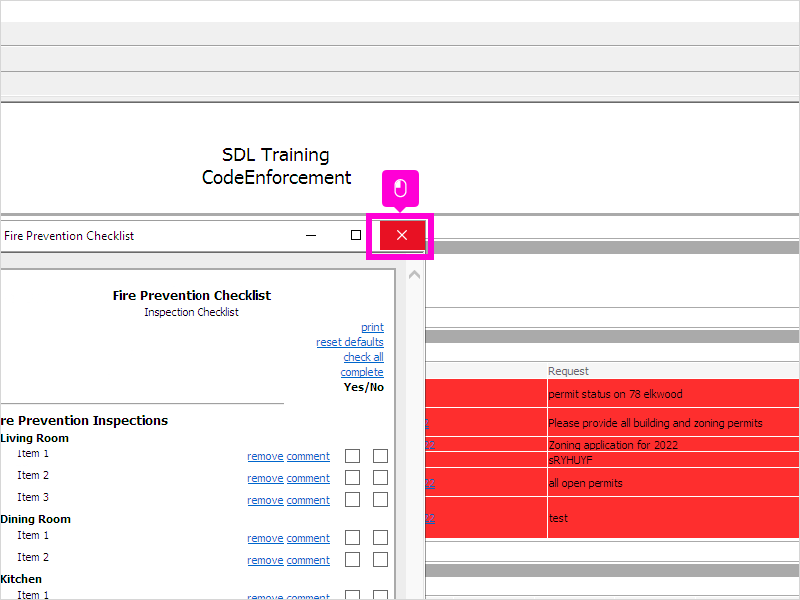Click the 'Kitchen' section heading
This screenshot has width=800, height=600.
pos(21,579)
